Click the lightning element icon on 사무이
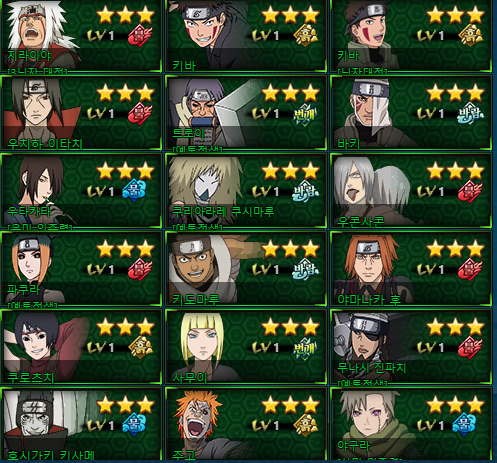The width and height of the screenshot is (497, 463). tap(305, 349)
